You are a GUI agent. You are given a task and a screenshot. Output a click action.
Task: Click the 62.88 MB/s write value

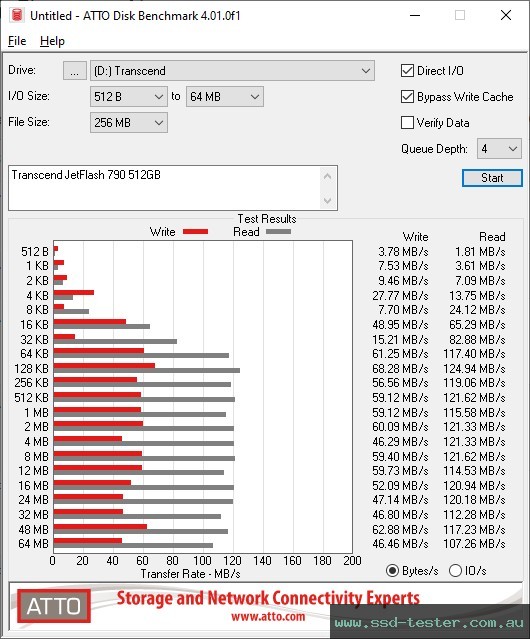point(400,530)
